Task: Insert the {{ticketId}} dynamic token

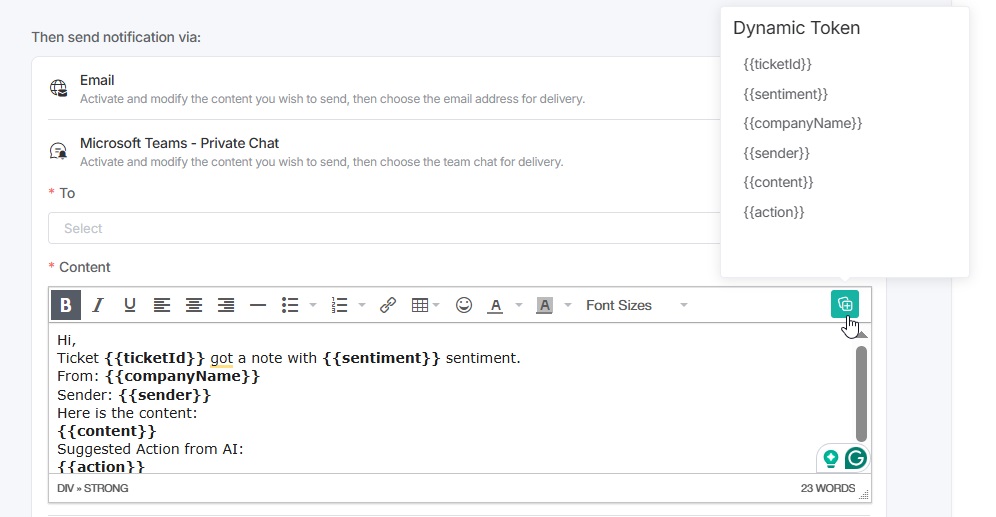Action: [x=777, y=64]
